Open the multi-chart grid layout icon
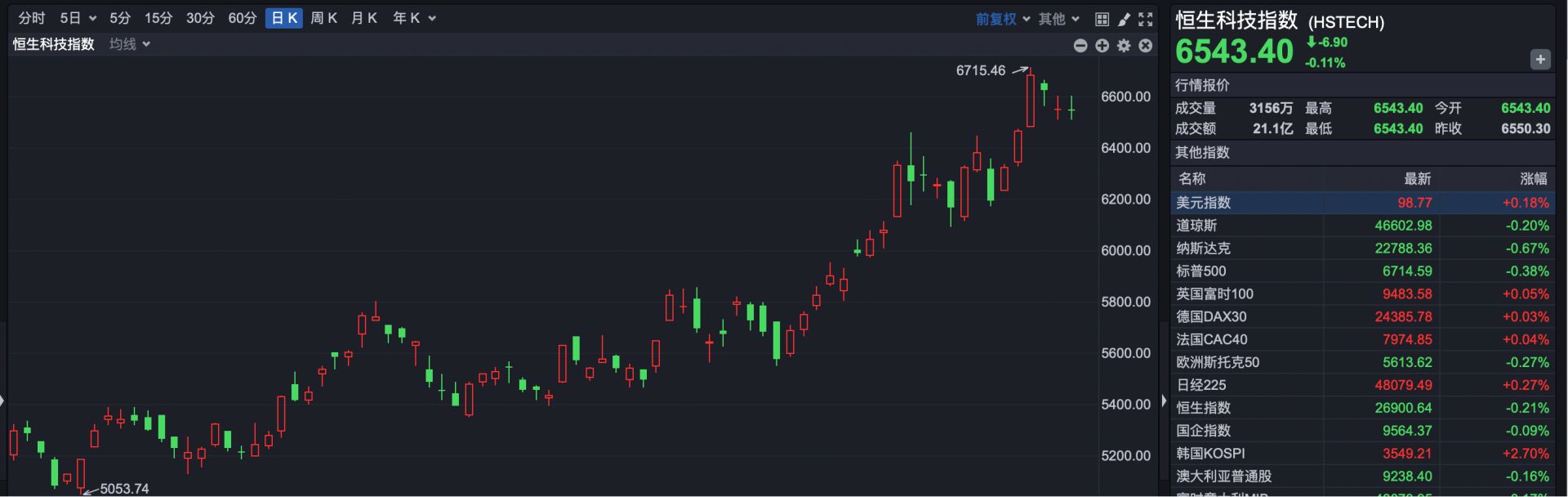Screen dimensions: 1568x497 (1102, 19)
